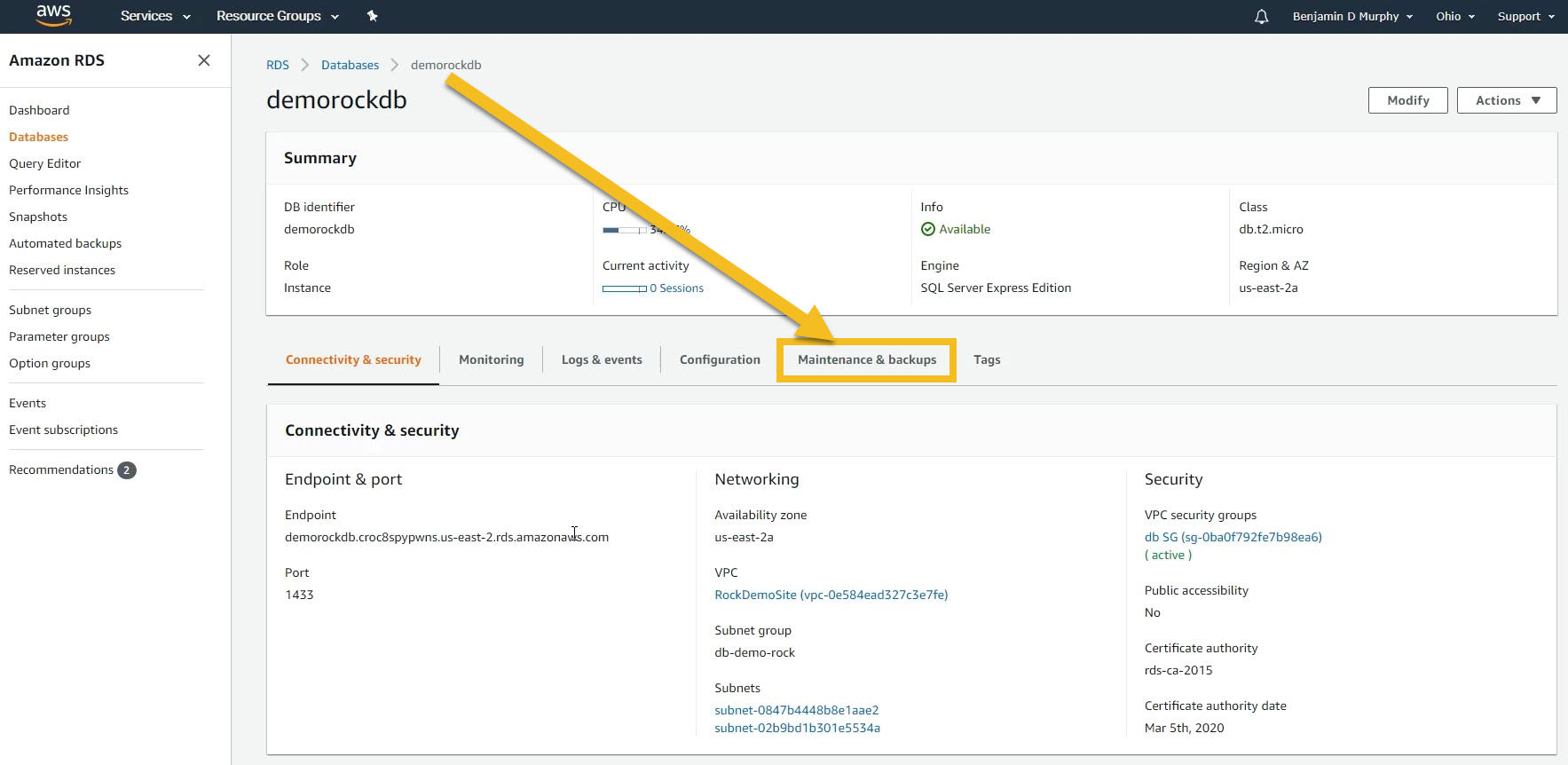
Task: Open the Ohio region selector
Action: coord(1455,16)
